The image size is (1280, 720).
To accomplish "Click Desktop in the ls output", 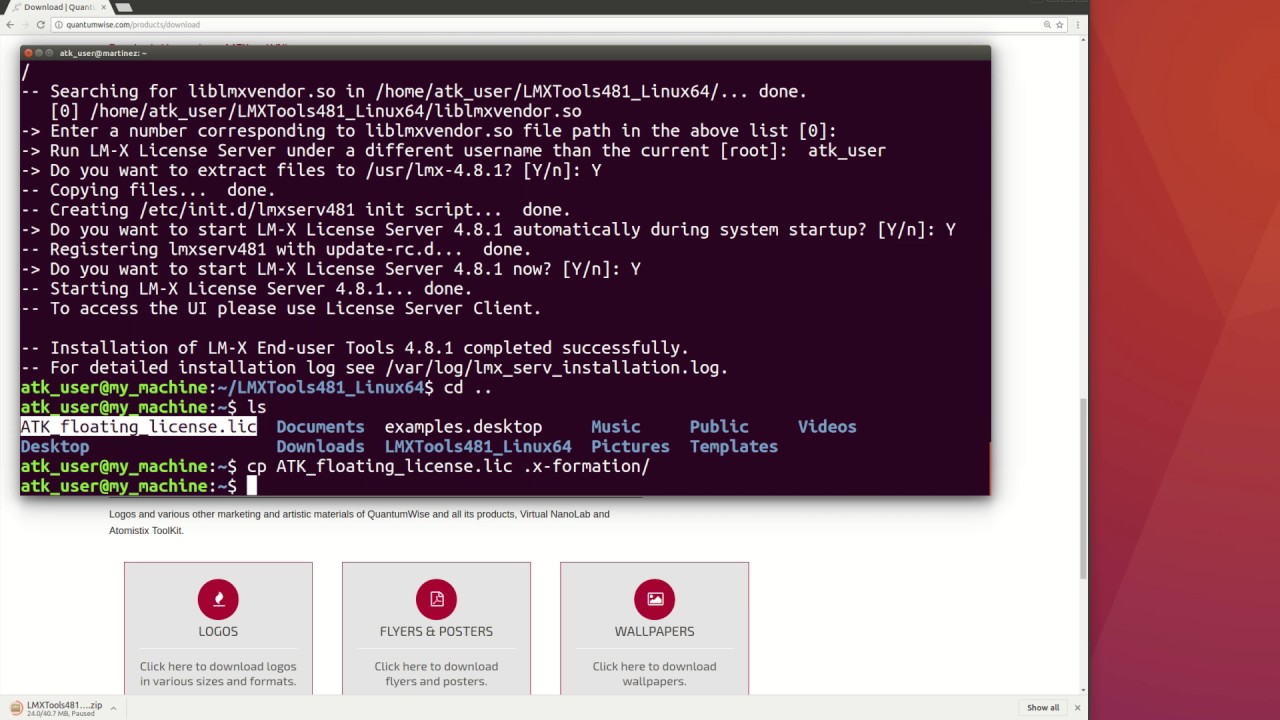I will pos(55,447).
